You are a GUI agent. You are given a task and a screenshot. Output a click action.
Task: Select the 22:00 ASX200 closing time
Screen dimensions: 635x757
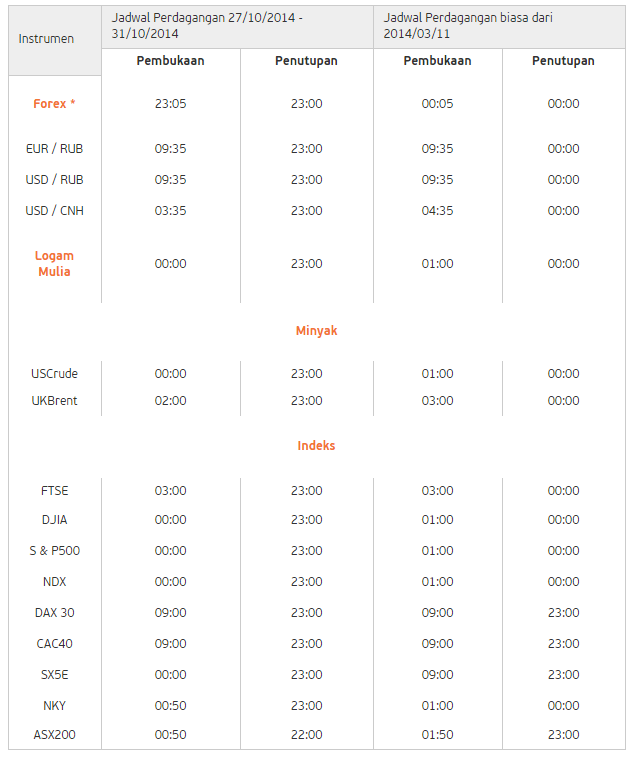point(307,735)
